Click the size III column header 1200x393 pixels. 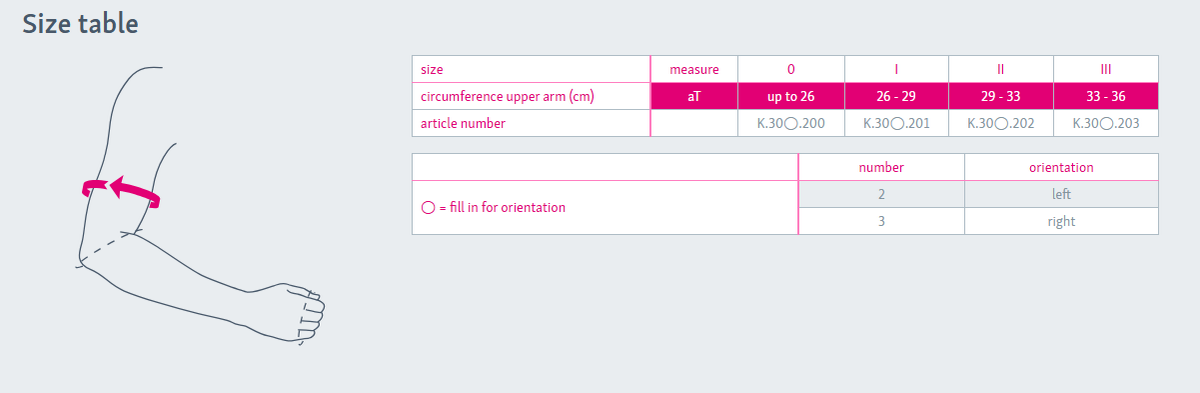pyautogui.click(x=1106, y=70)
